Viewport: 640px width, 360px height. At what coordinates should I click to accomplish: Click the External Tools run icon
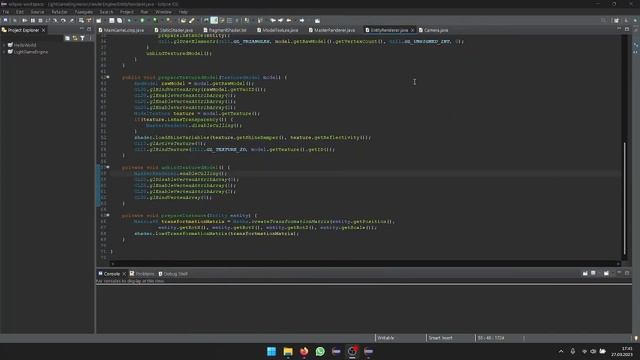click(x=168, y=20)
